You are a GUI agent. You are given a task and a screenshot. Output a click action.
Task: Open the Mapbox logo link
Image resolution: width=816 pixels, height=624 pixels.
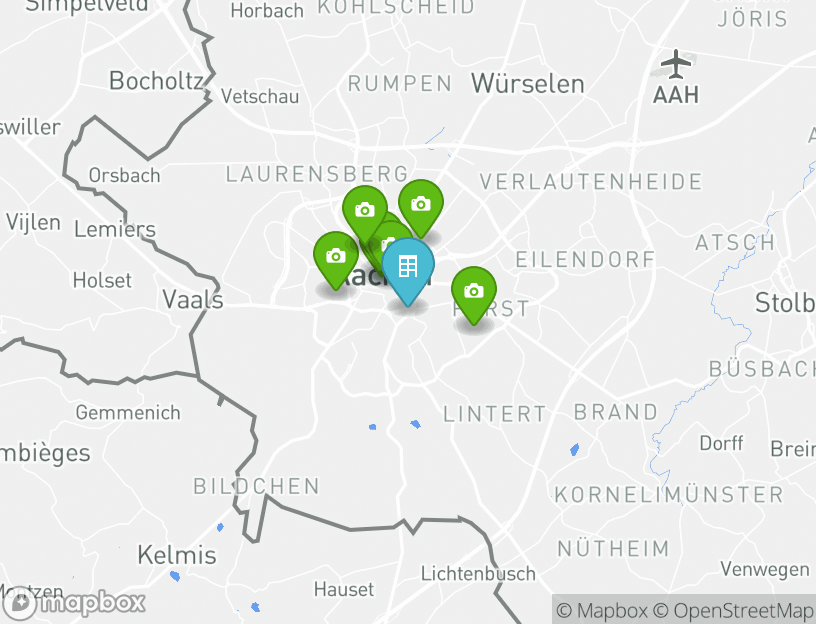coord(73,603)
